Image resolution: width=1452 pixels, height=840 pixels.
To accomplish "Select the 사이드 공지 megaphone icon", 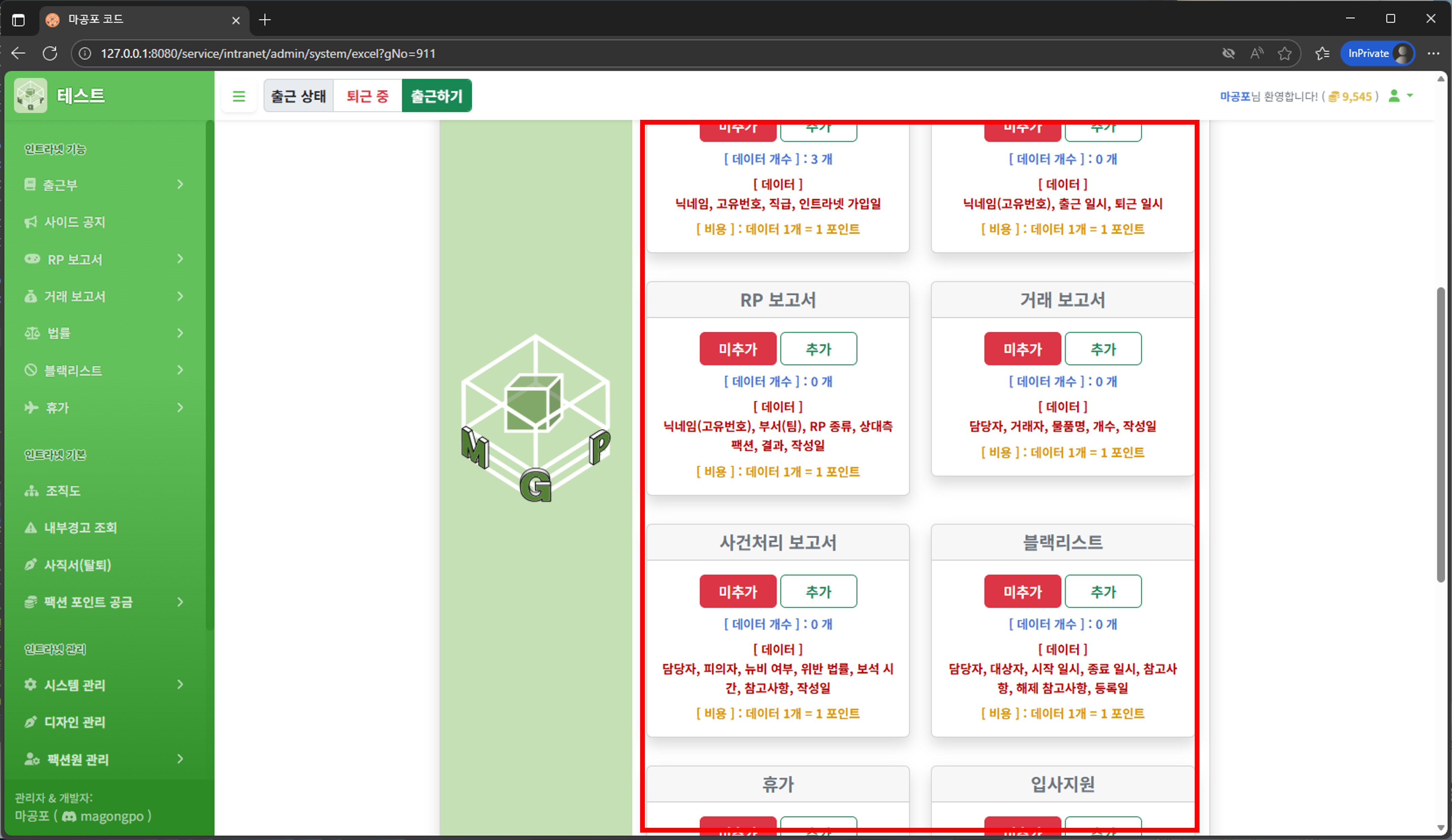I will (x=32, y=222).
